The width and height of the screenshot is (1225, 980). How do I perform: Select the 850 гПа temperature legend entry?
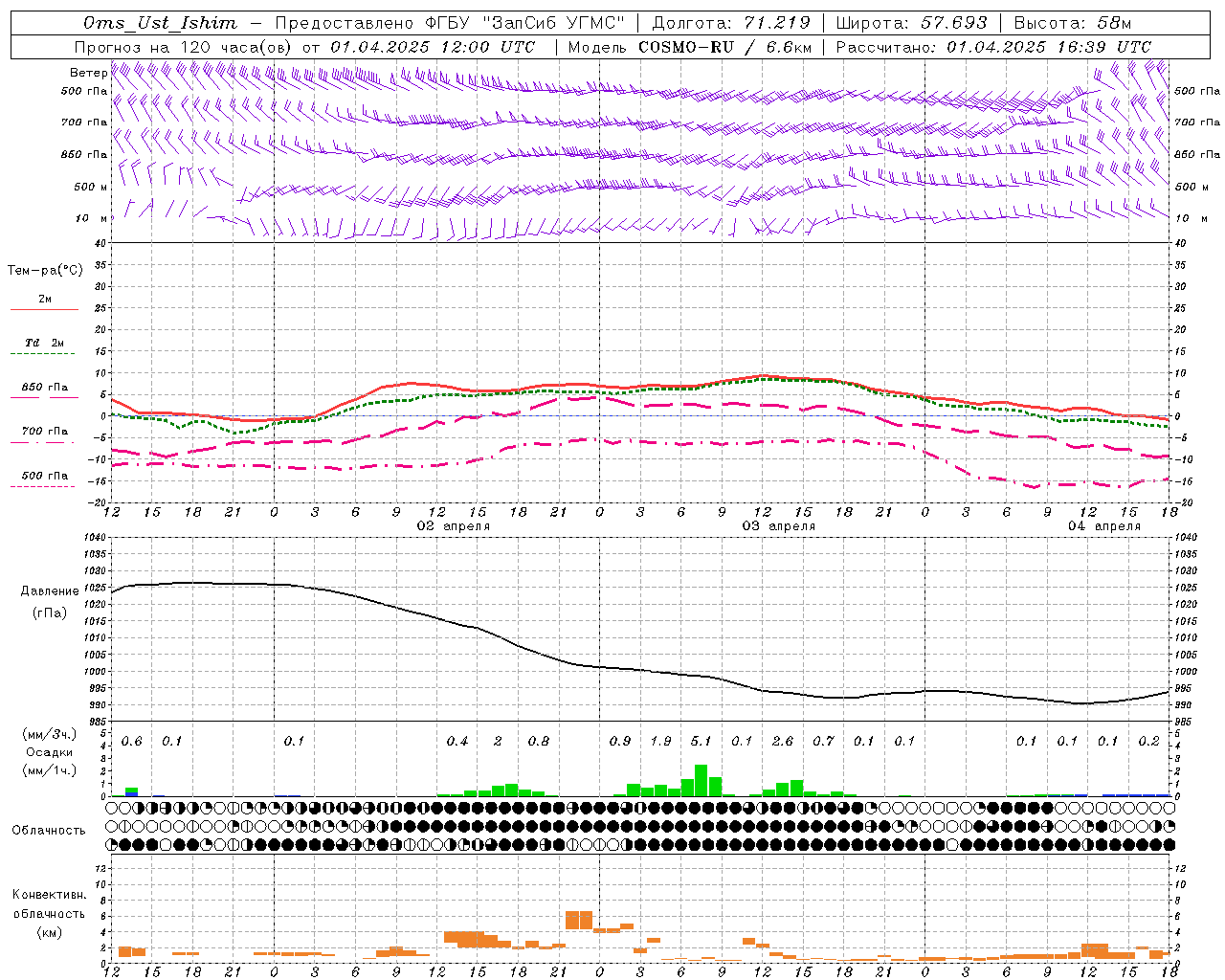point(45,388)
